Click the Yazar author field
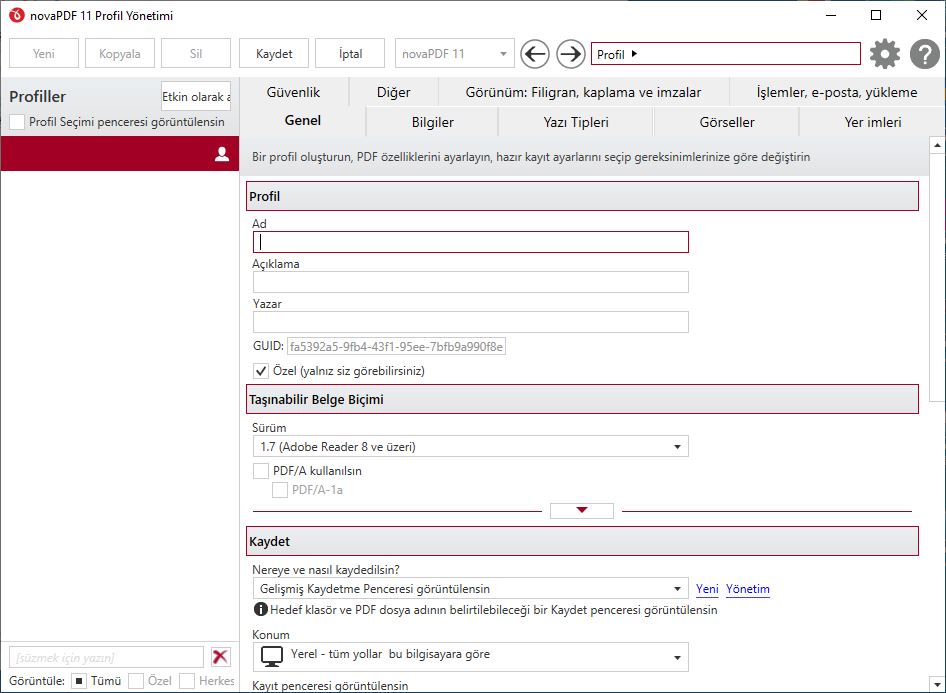The height and width of the screenshot is (693, 946). tap(471, 321)
